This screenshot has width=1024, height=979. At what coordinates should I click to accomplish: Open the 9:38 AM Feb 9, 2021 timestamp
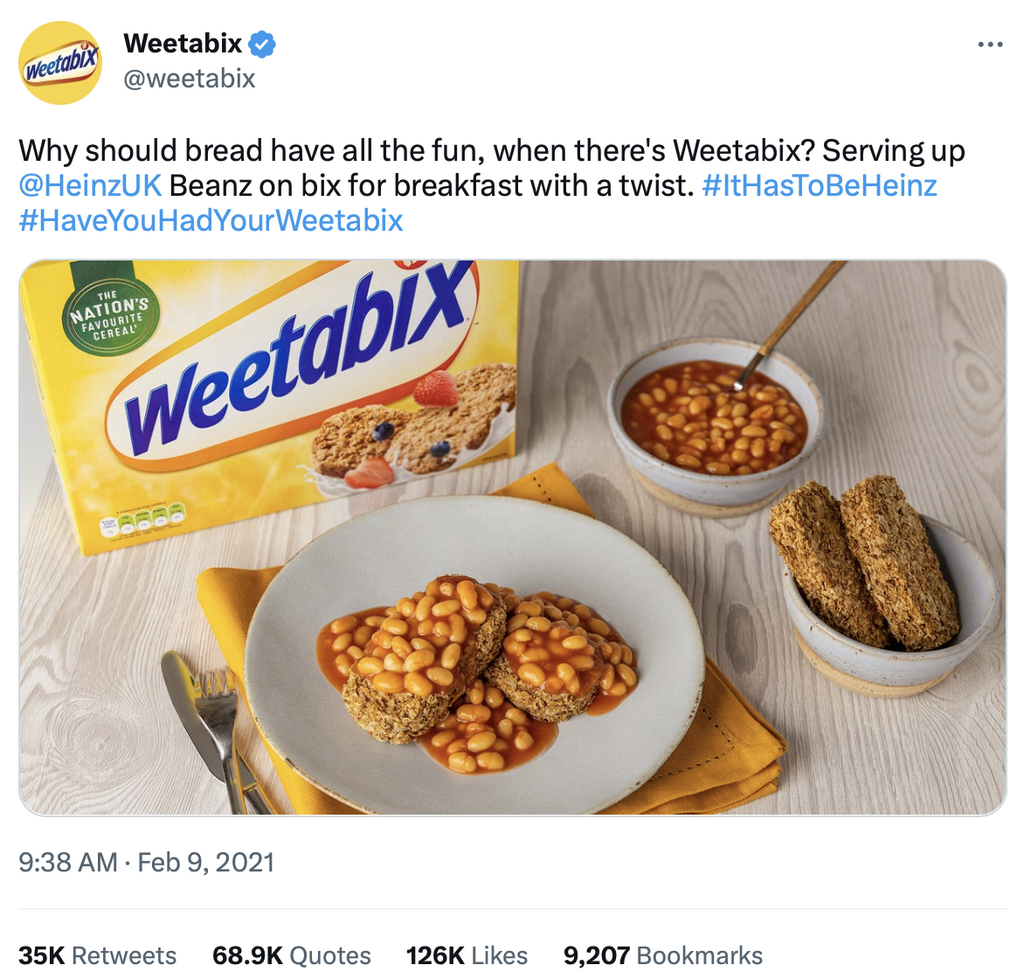click(x=146, y=862)
